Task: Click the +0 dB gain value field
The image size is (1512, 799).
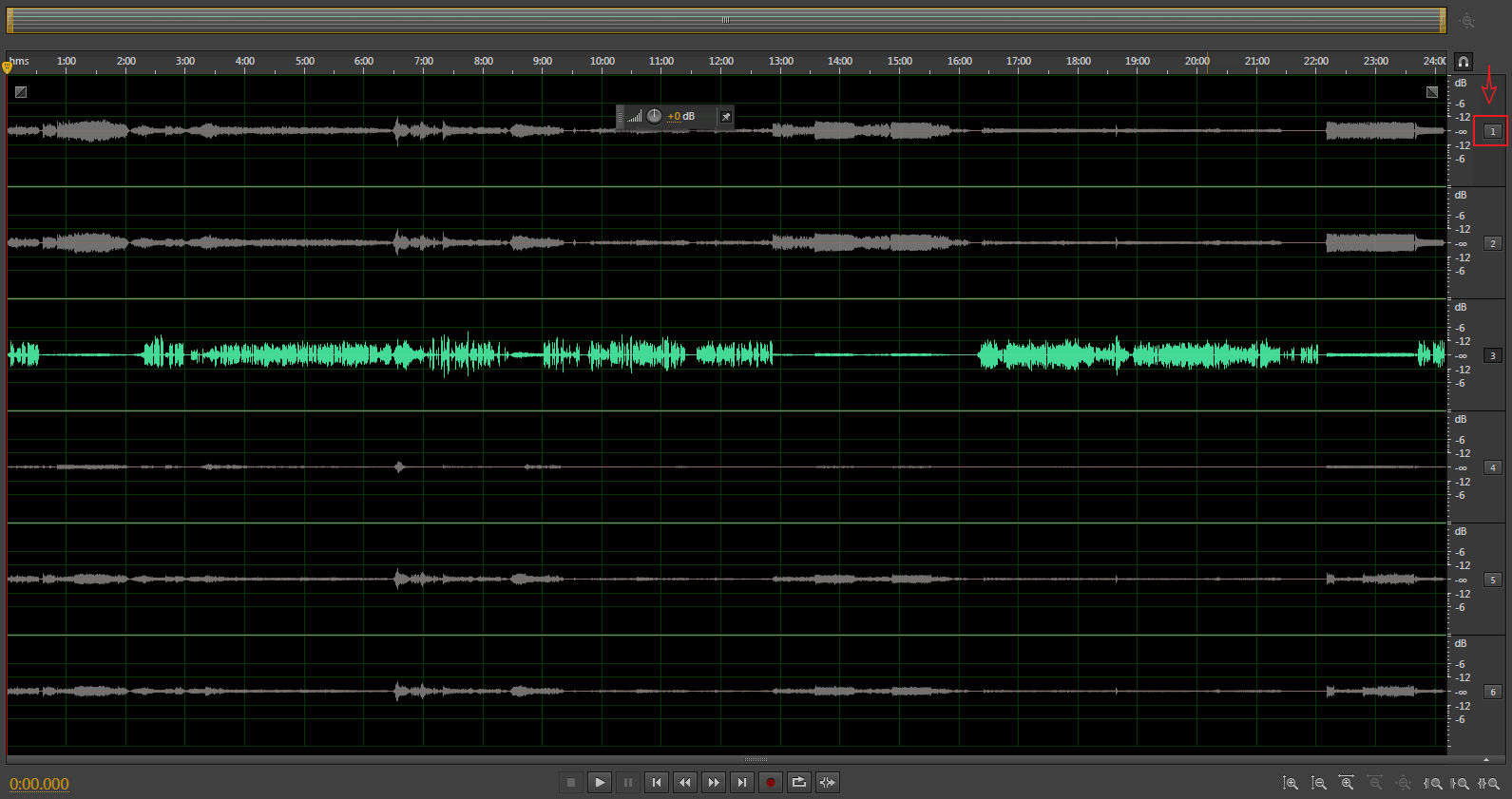Action: pos(681,117)
